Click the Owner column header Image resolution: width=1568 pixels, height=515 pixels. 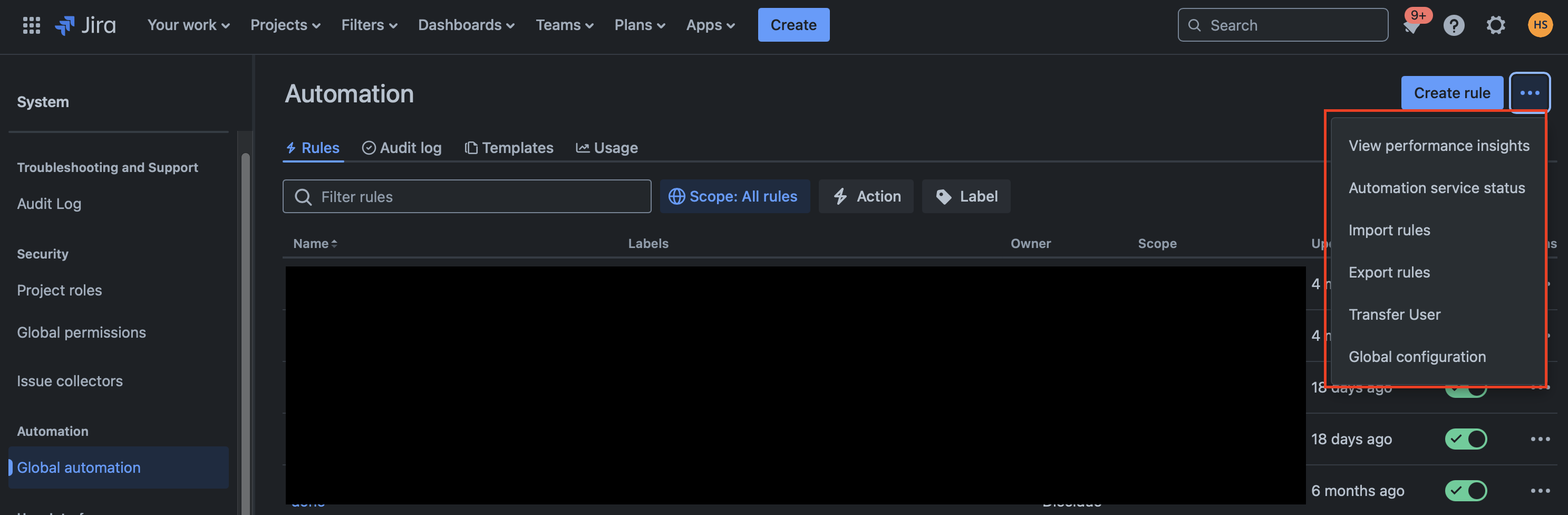tap(1030, 244)
